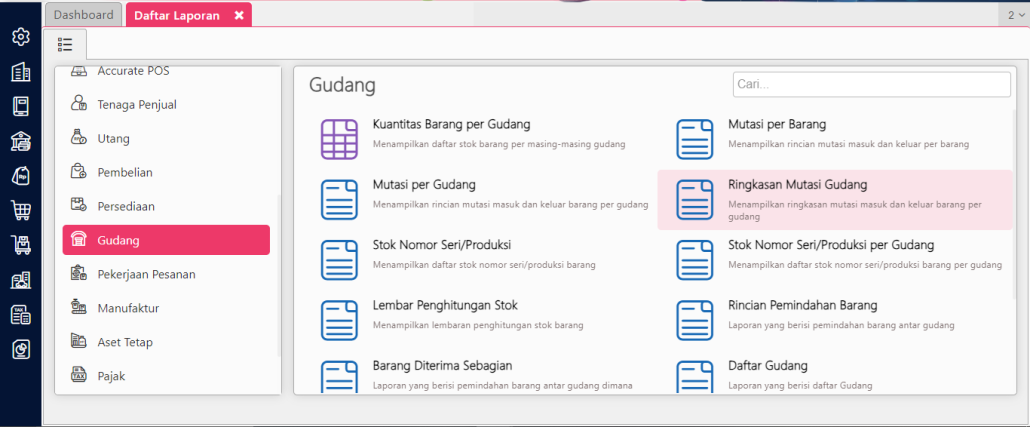
Task: Open the general ledger book icon
Action: (x=20, y=106)
